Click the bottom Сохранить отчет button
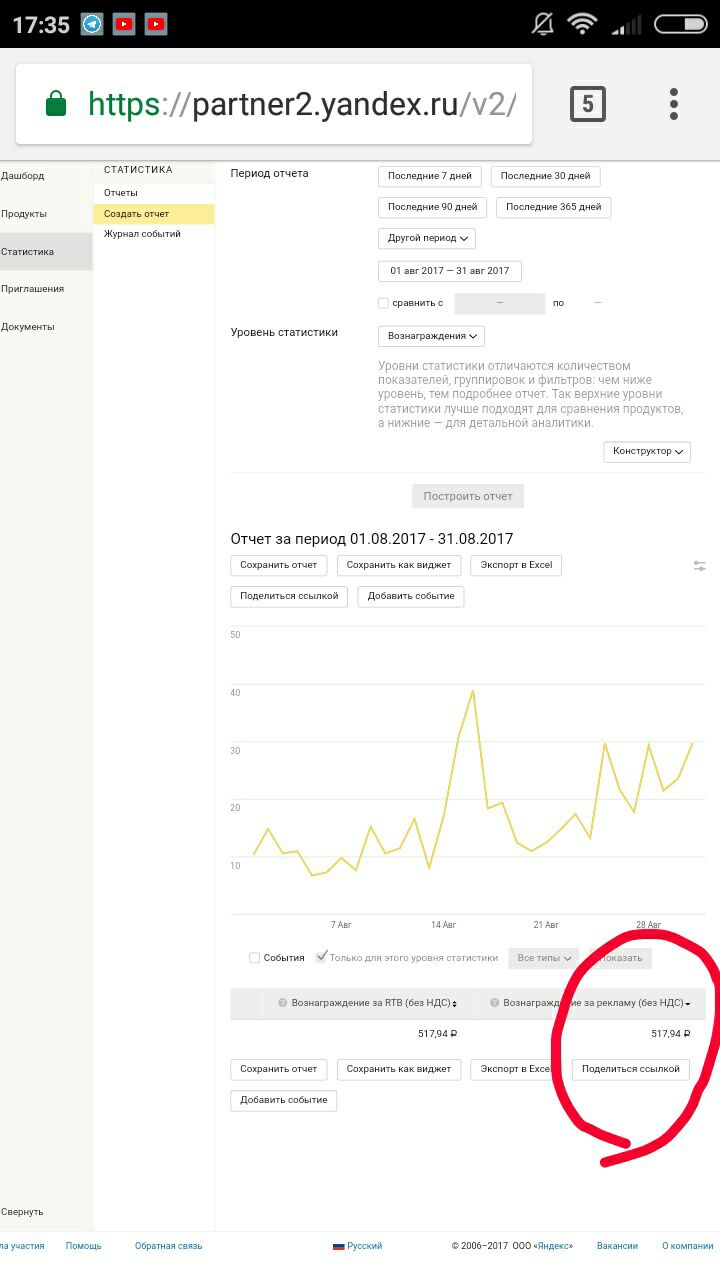The image size is (720, 1280). pos(279,1069)
